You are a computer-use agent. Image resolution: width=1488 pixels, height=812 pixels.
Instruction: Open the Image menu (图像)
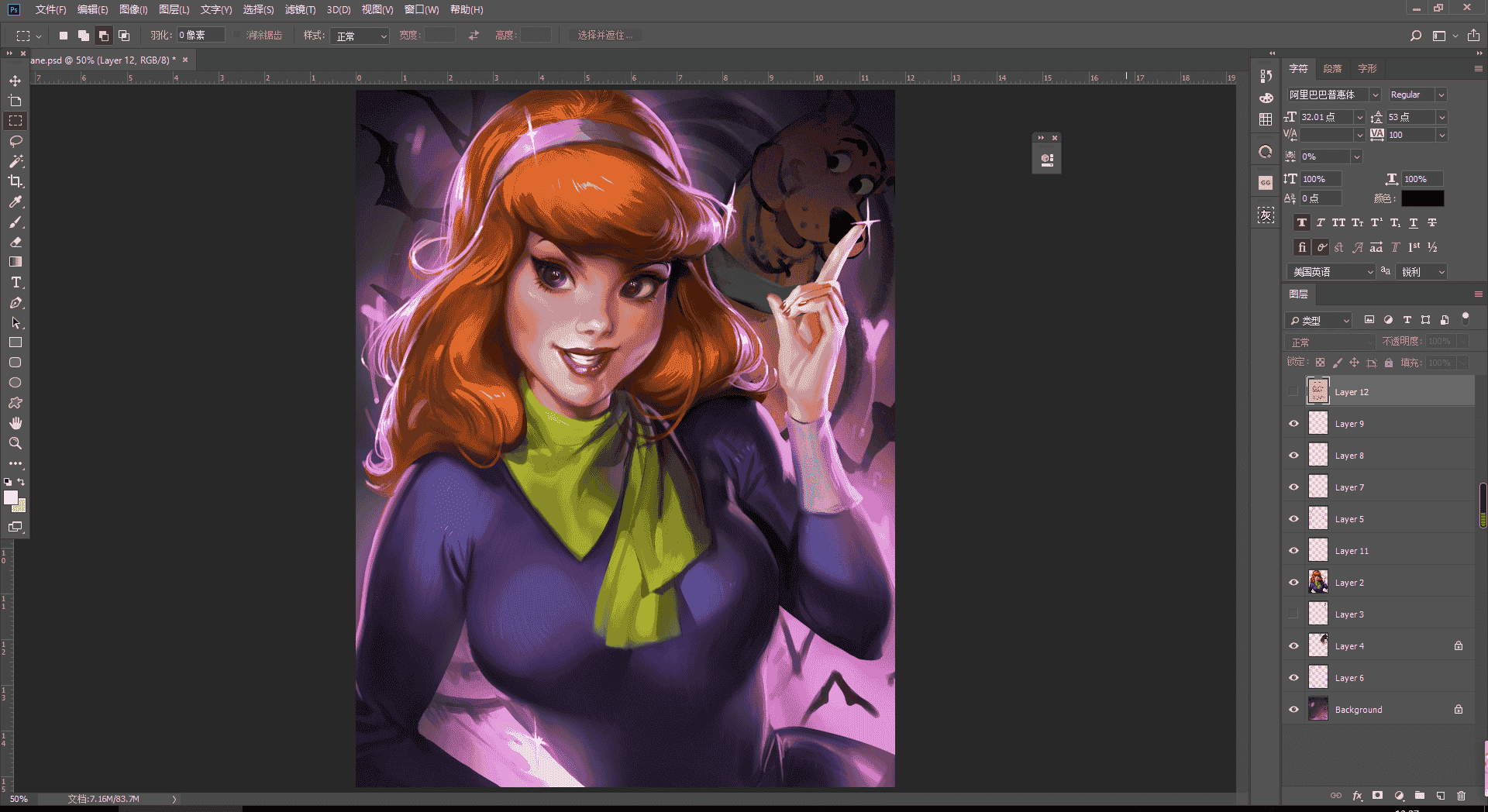click(133, 9)
